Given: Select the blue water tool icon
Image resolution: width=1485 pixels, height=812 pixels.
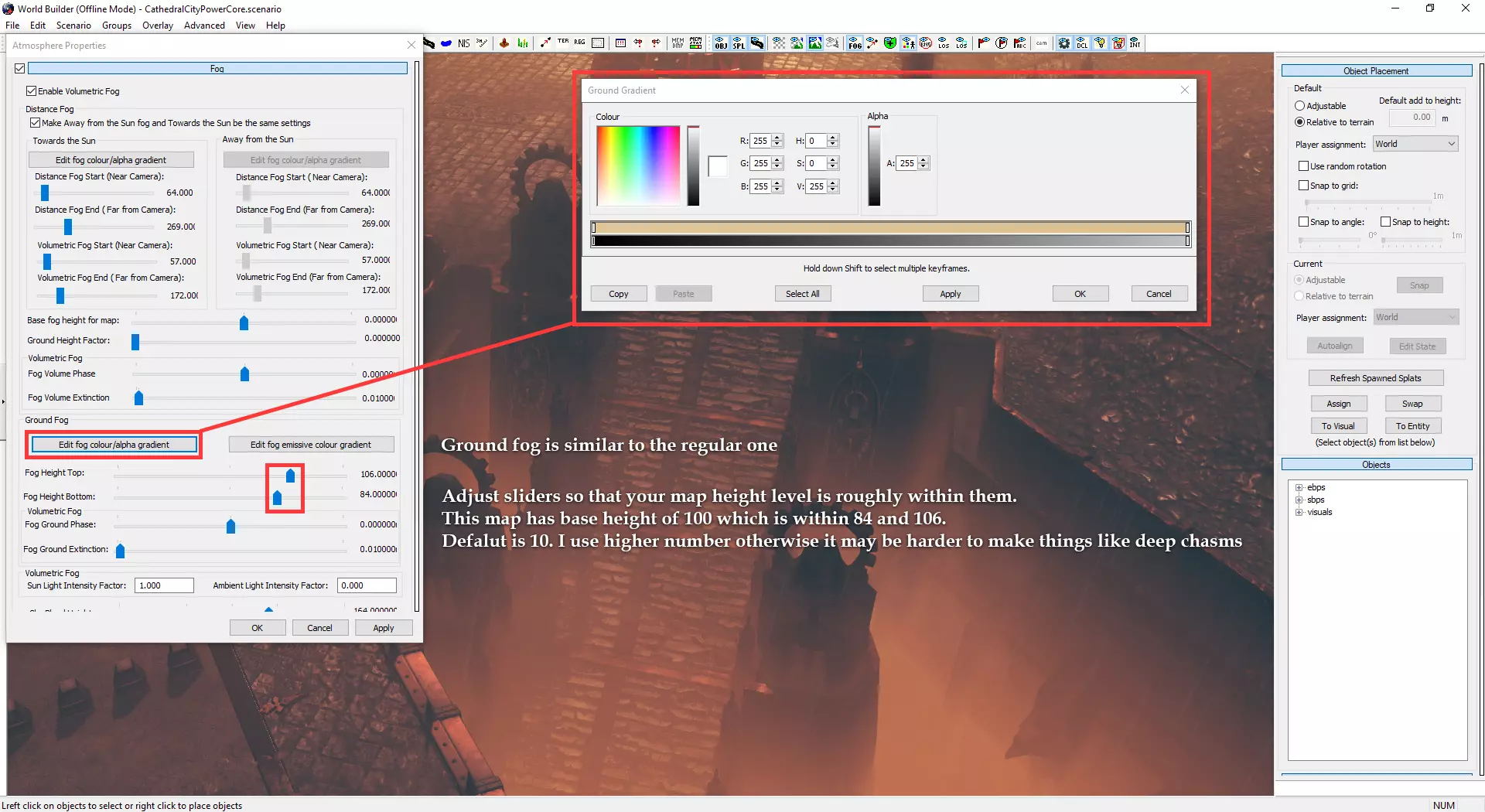Looking at the screenshot, I should [x=446, y=43].
